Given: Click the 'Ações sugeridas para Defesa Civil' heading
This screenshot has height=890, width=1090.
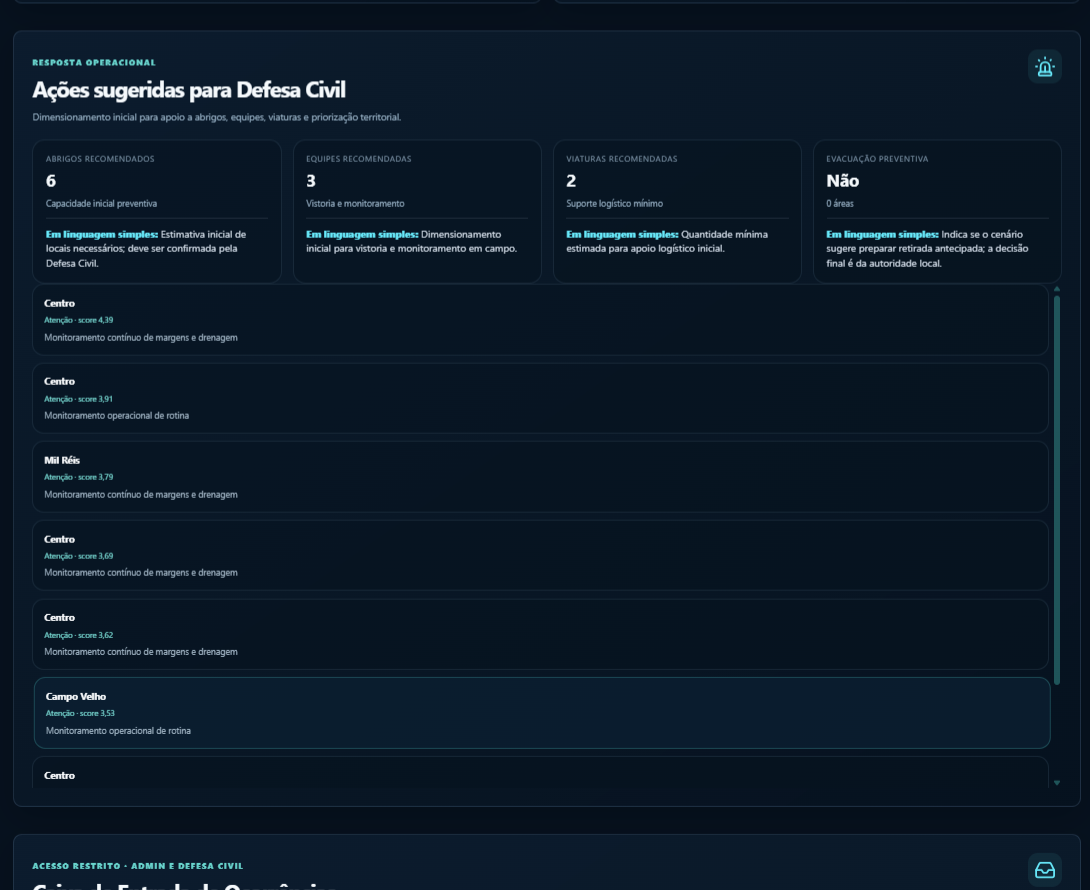Looking at the screenshot, I should click(x=189, y=90).
